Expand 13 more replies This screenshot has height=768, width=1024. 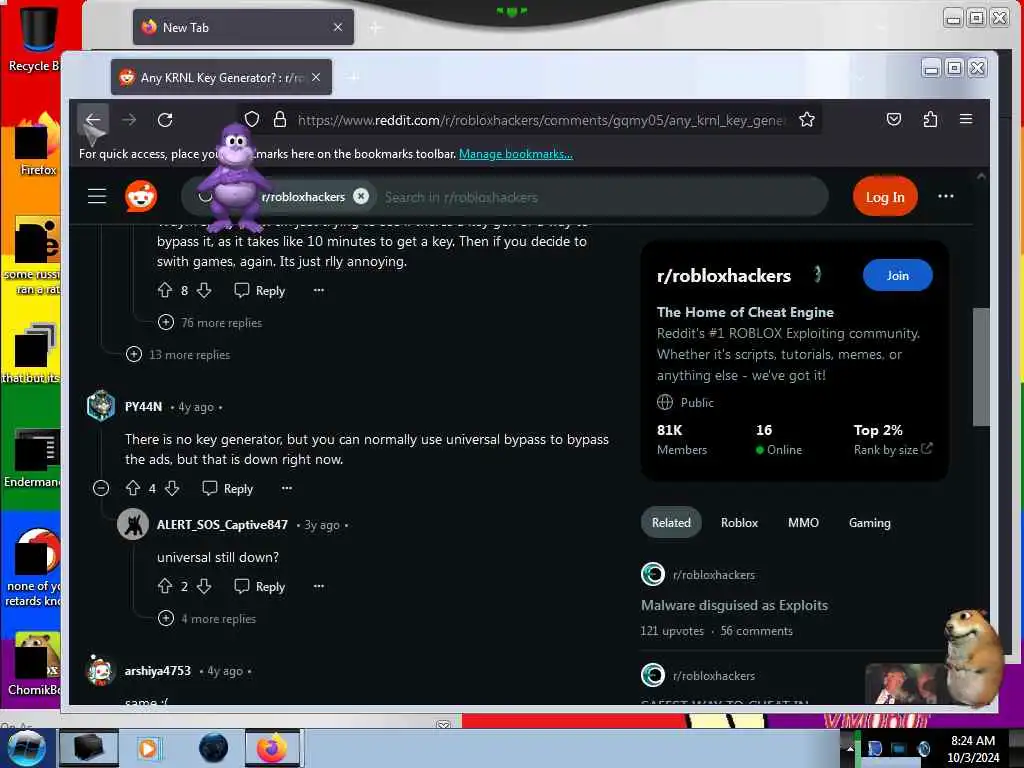coord(178,355)
